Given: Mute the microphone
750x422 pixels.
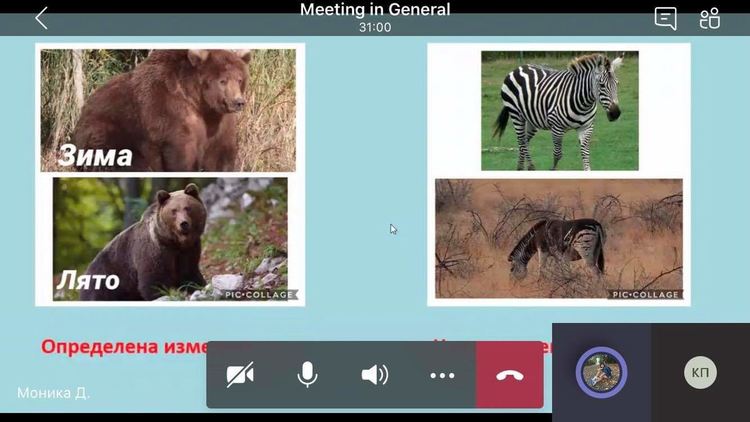Looking at the screenshot, I should point(307,375).
